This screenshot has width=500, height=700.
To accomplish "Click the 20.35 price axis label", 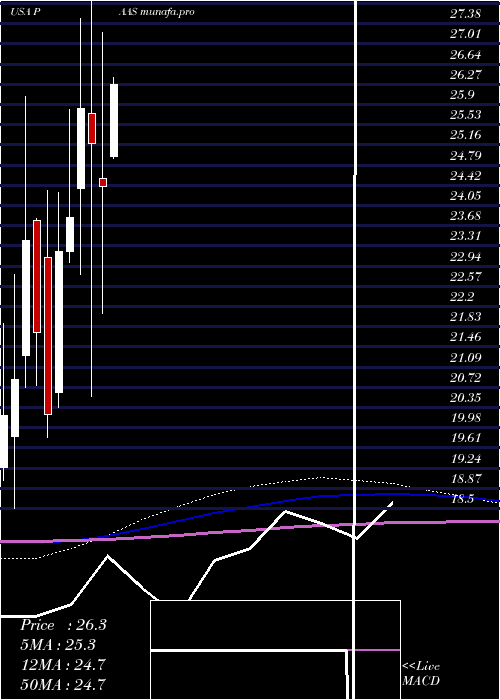I will coord(465,397).
